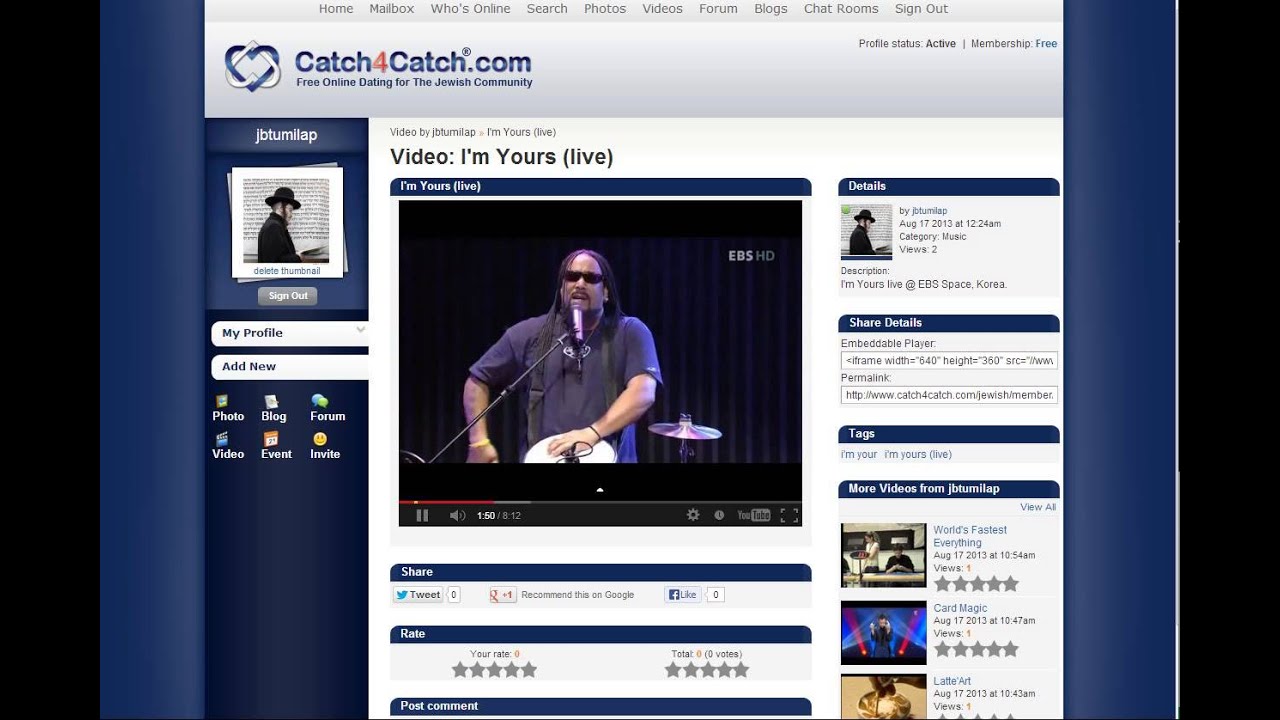Open Search in top navigation

547,9
